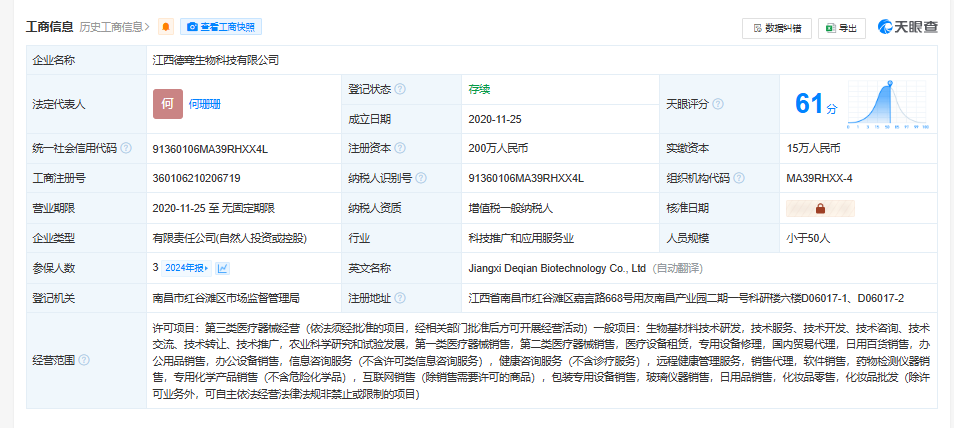The image size is (954, 428).
Task: Click help icon next to 注册资本
Action: pos(400,148)
